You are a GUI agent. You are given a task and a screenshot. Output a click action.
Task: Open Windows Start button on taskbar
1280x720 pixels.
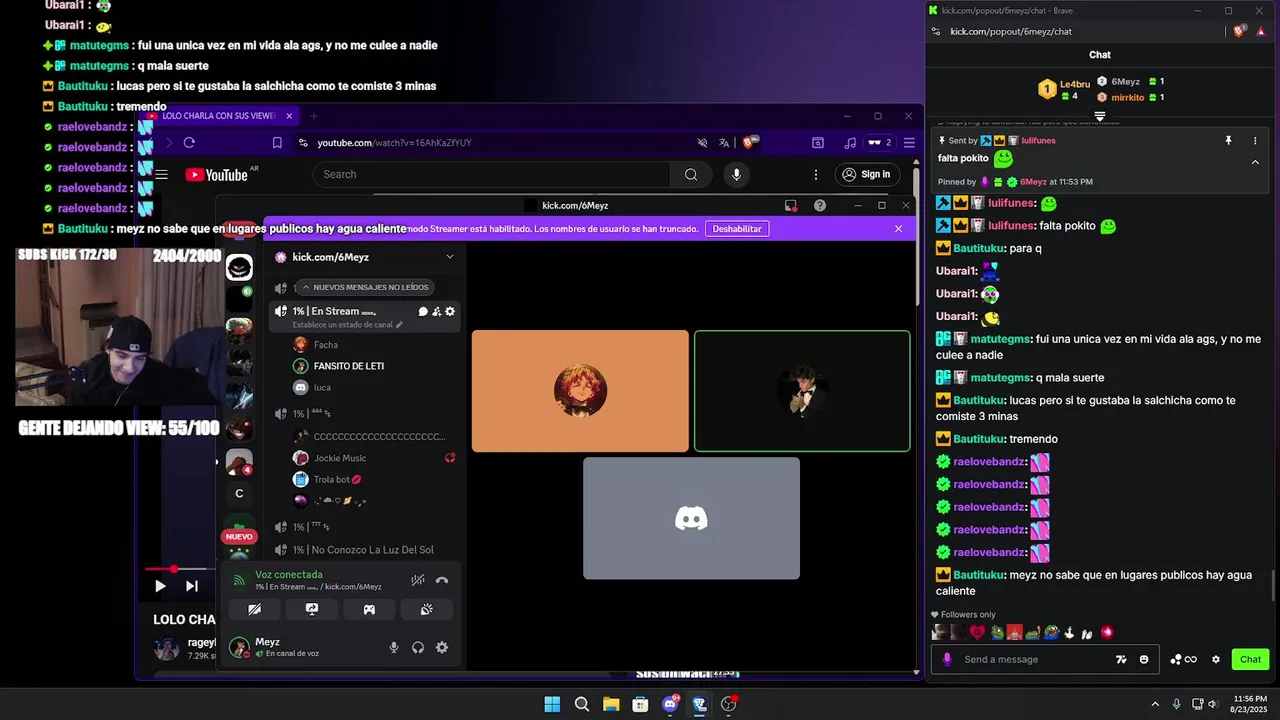tap(552, 704)
